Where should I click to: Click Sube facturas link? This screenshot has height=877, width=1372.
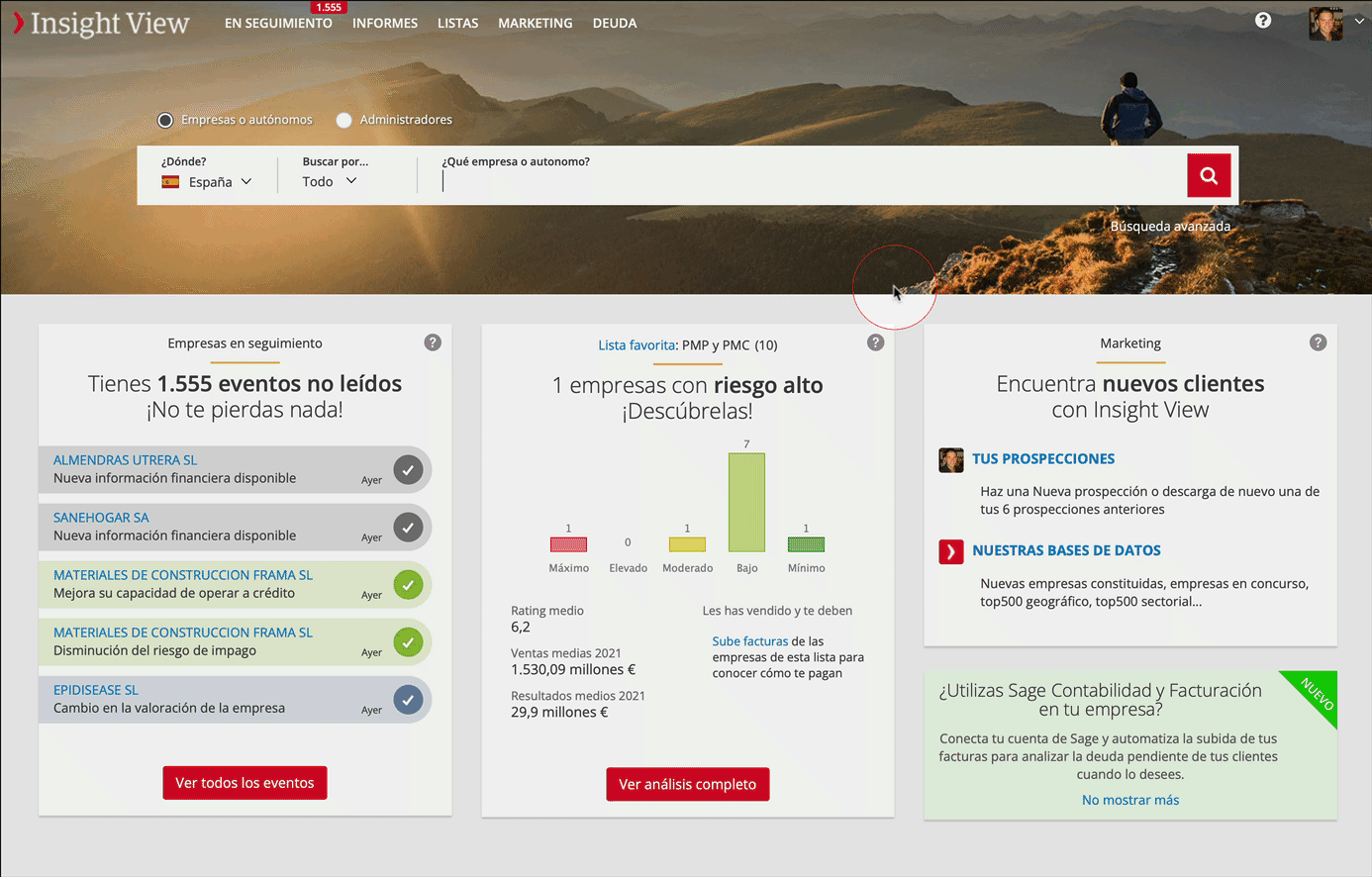click(750, 641)
